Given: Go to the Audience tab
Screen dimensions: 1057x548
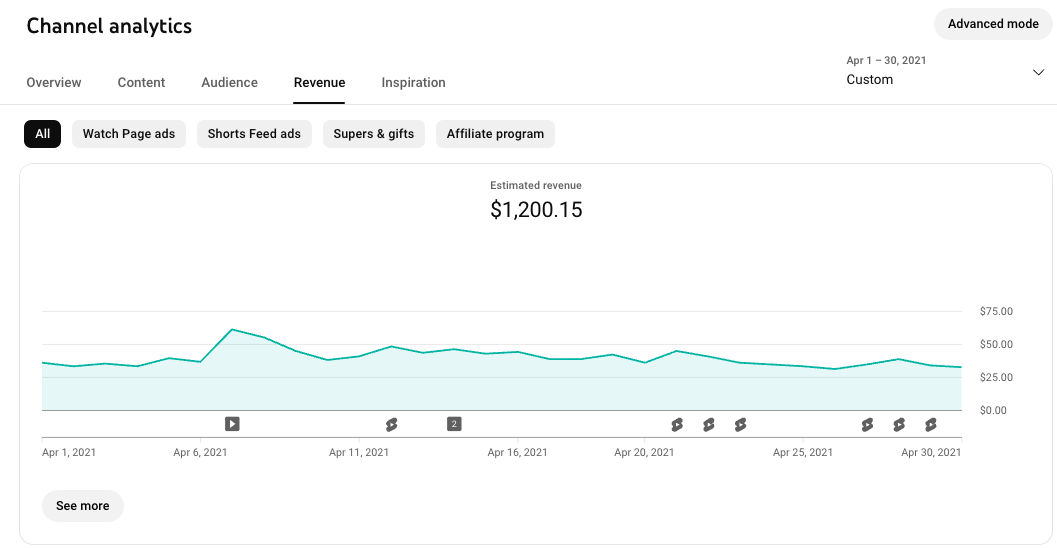Looking at the screenshot, I should point(229,82).
